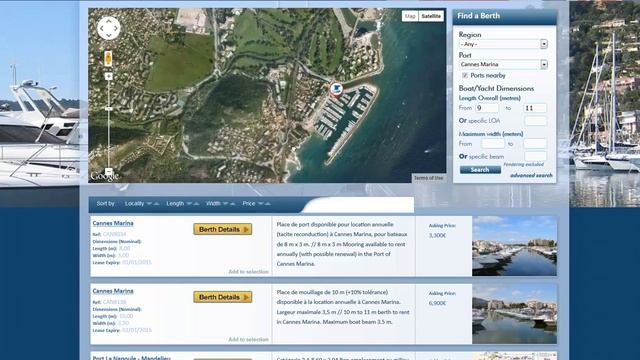
Task: Sort by Locality ascending arrow
Action: 156,204
